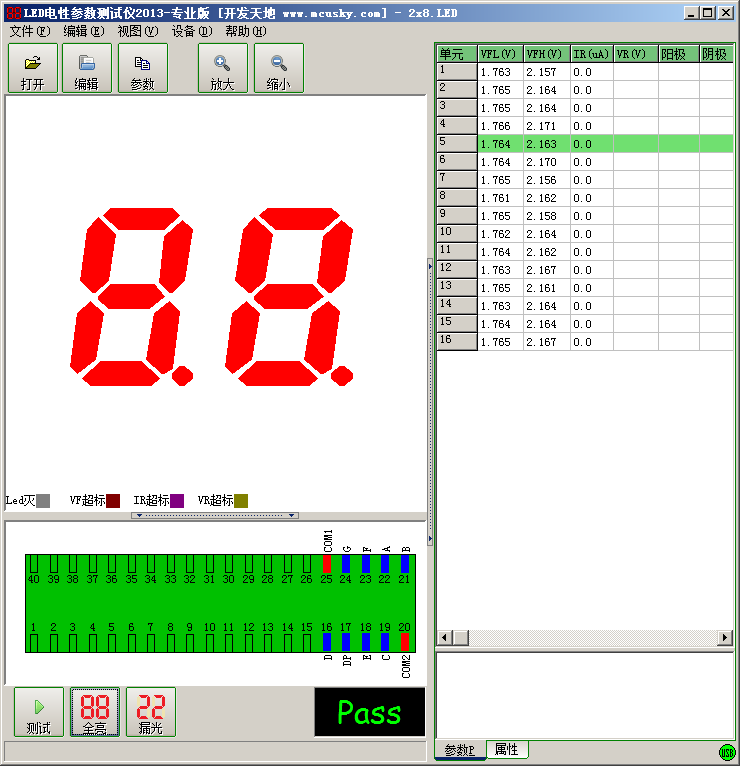Viewport: 740px width, 766px height.
Task: Collapse the horizontal splitter below the legend
Action: [215, 516]
